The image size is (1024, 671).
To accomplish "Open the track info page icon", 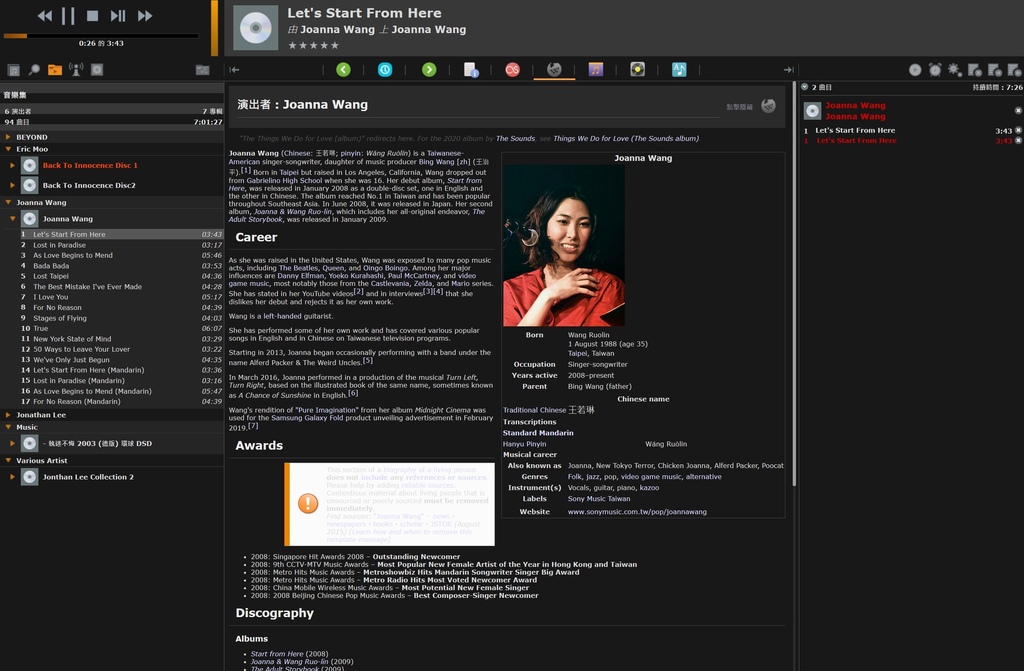I will coord(471,69).
